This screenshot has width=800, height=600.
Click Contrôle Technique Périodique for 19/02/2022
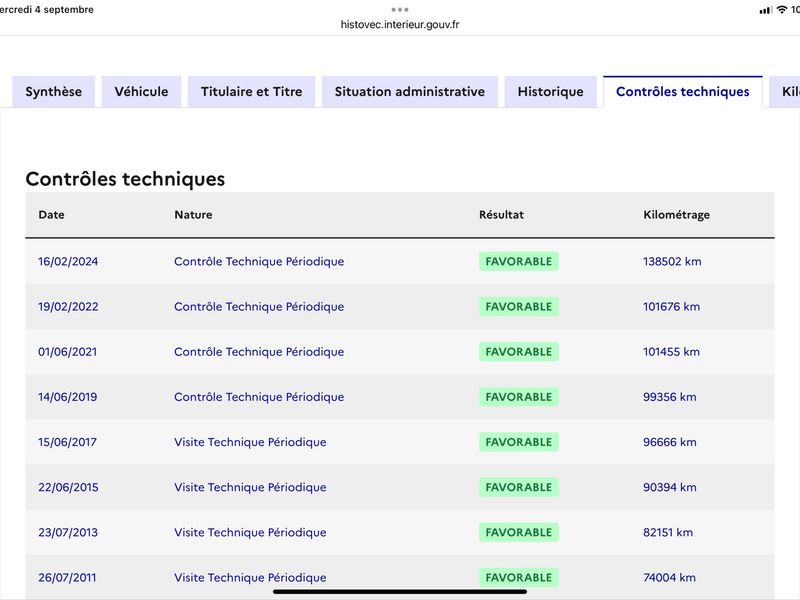click(x=259, y=307)
